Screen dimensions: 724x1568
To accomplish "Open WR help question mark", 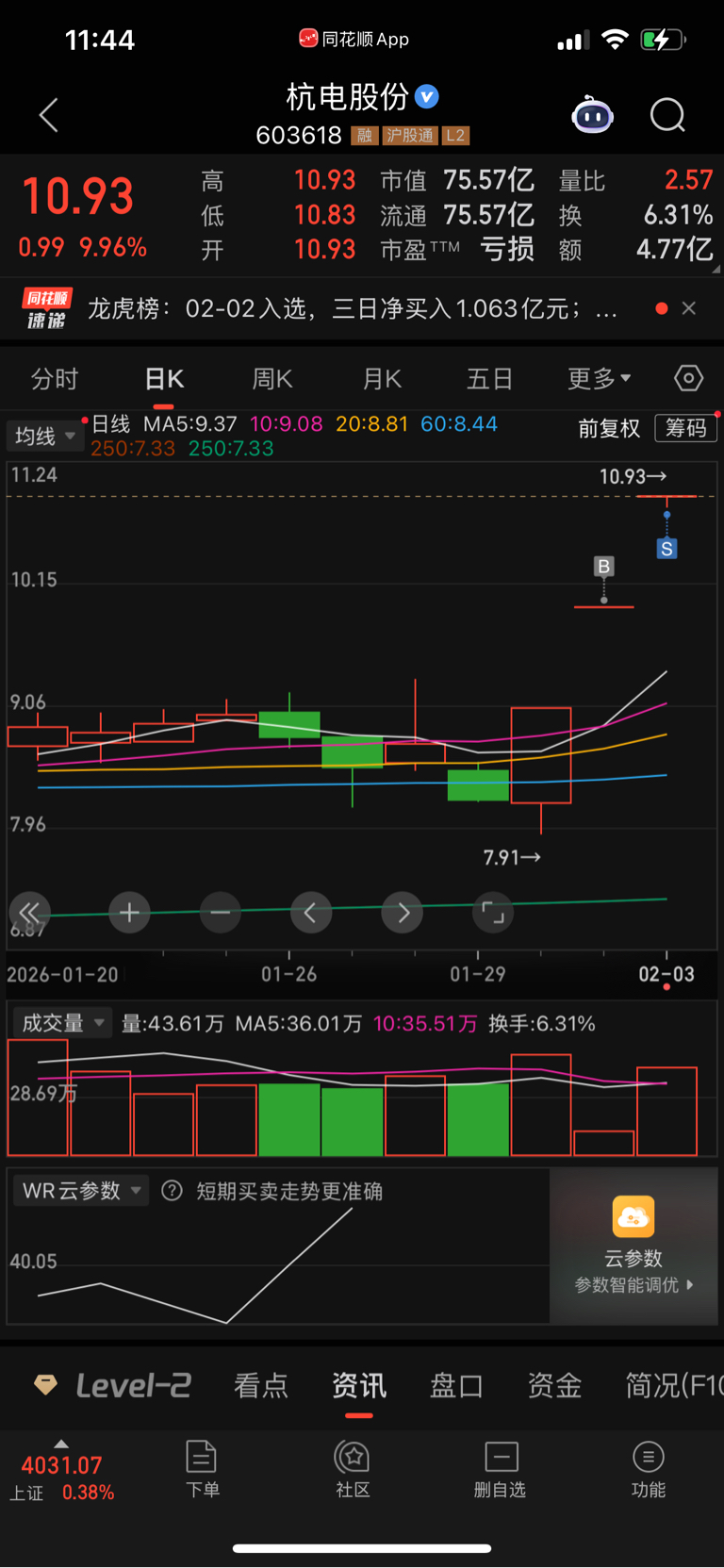I will pyautogui.click(x=172, y=1191).
